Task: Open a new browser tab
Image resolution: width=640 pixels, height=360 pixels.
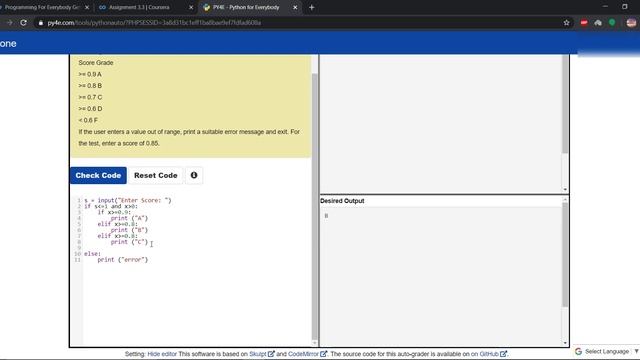Action: [311, 7]
